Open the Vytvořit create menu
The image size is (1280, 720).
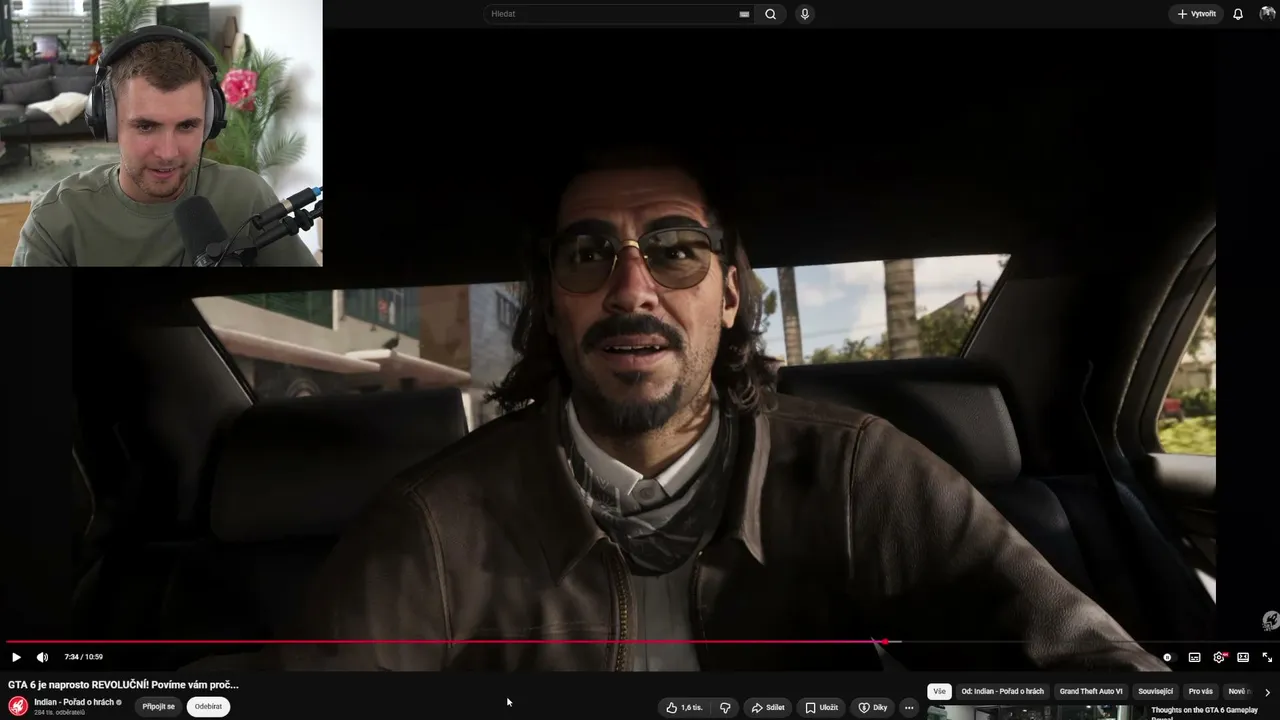tap(1197, 14)
